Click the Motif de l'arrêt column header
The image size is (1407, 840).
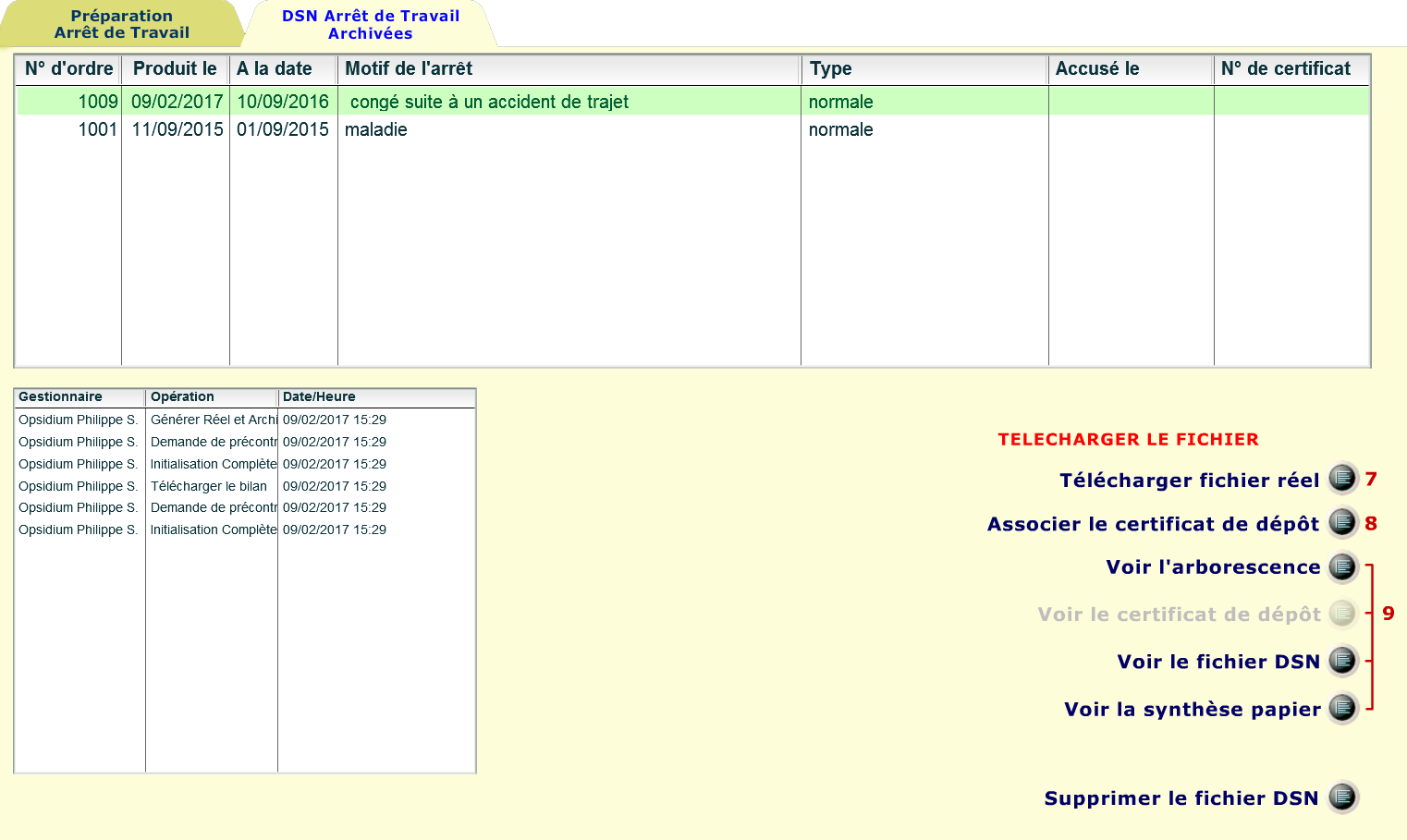point(569,69)
